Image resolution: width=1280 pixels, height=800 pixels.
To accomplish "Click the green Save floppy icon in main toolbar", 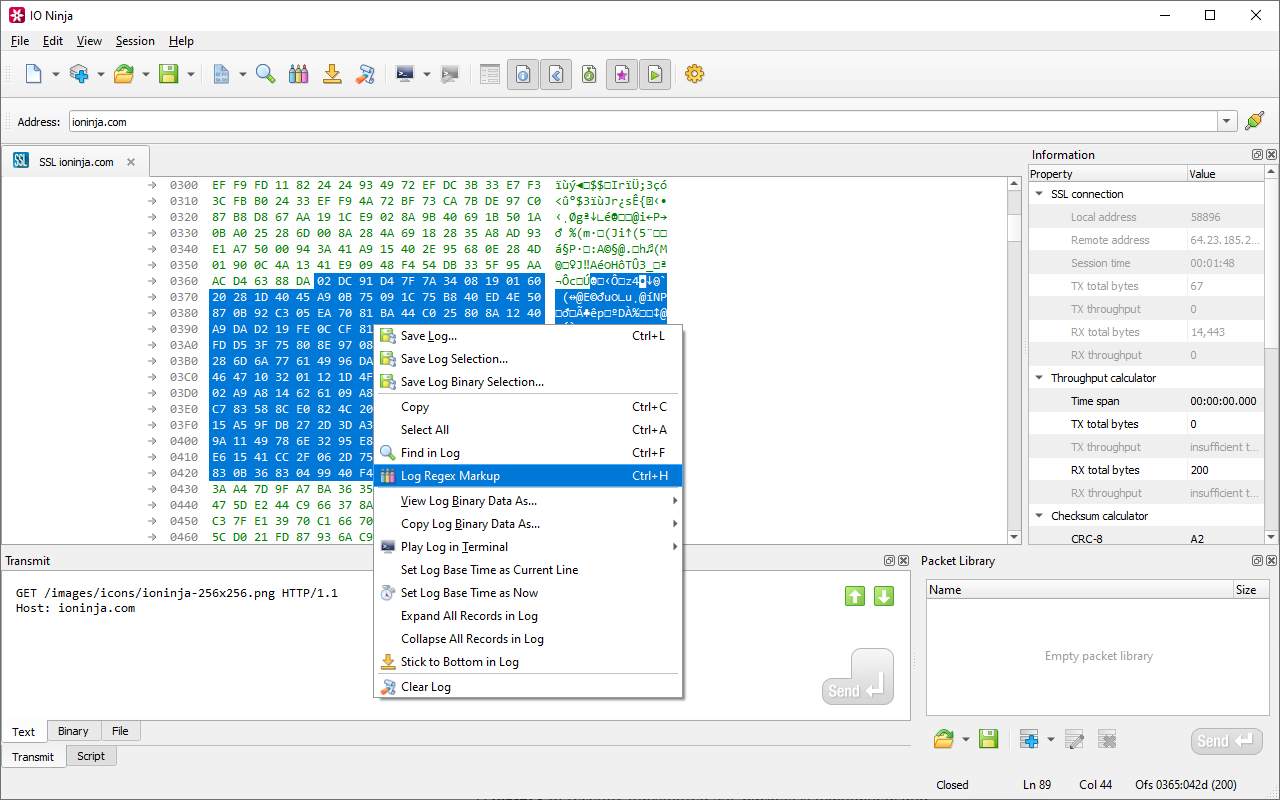I will click(169, 74).
